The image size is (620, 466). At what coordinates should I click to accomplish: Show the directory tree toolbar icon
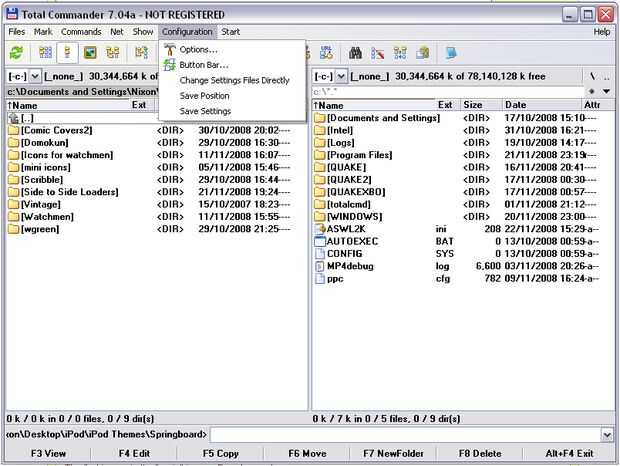113,53
